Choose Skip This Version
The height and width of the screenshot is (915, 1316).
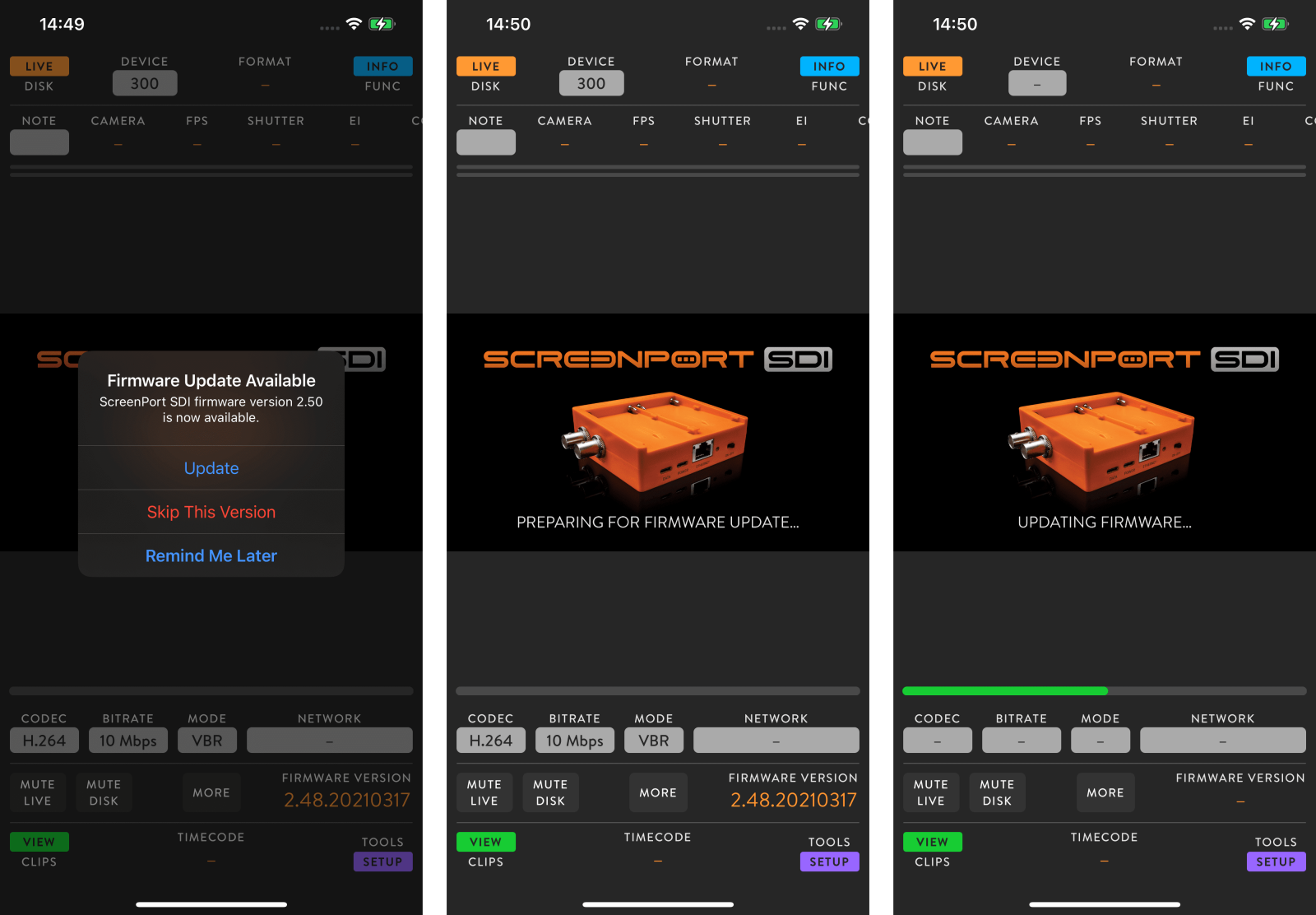[211, 512]
